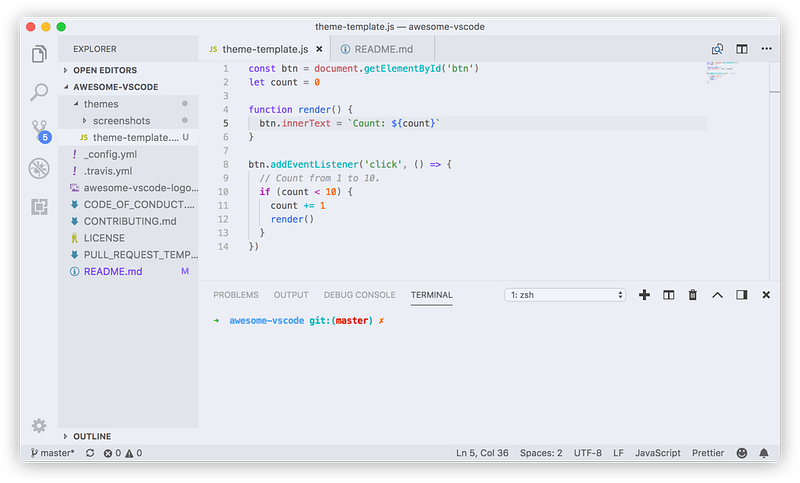
Task: Open the LICENSE file
Action: pos(128,238)
